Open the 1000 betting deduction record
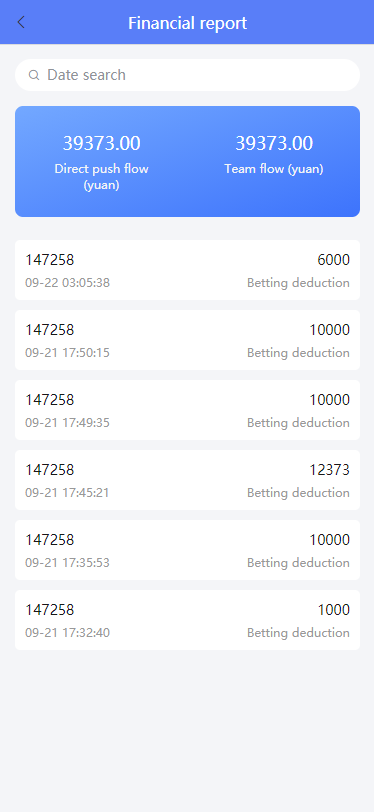This screenshot has height=812, width=374. [x=187, y=619]
